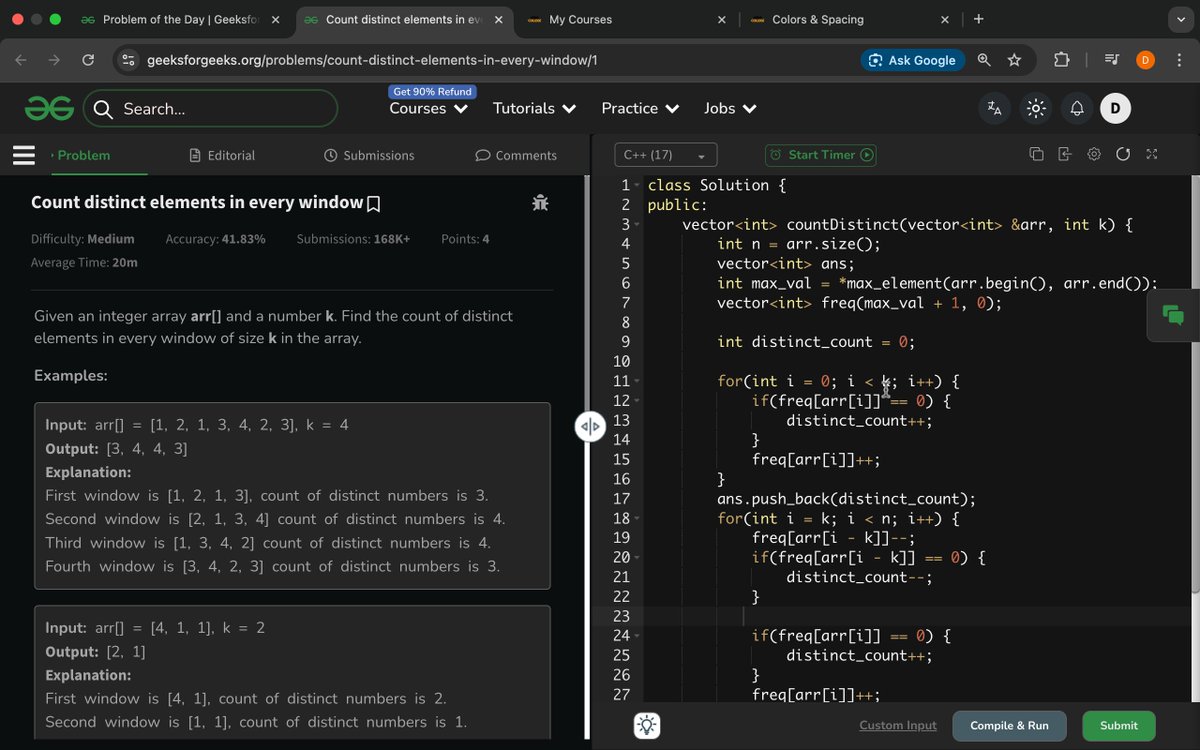Collapse code fold at line 1
The width and height of the screenshot is (1200, 750).
(x=637, y=186)
